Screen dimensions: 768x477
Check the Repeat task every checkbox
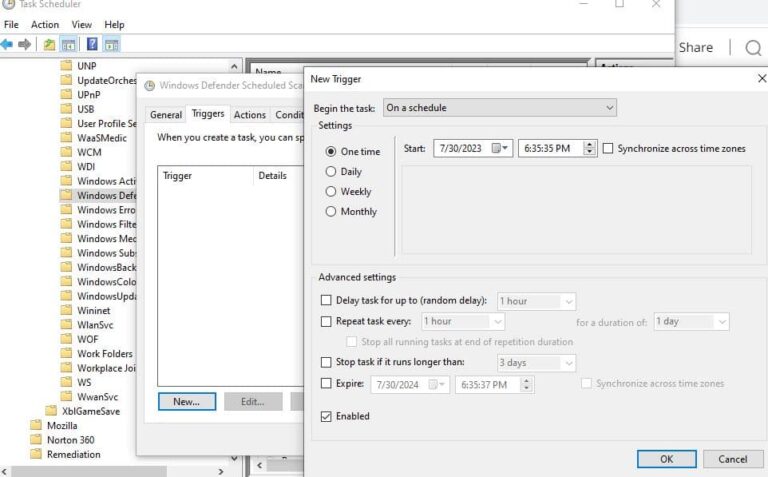(x=325, y=321)
